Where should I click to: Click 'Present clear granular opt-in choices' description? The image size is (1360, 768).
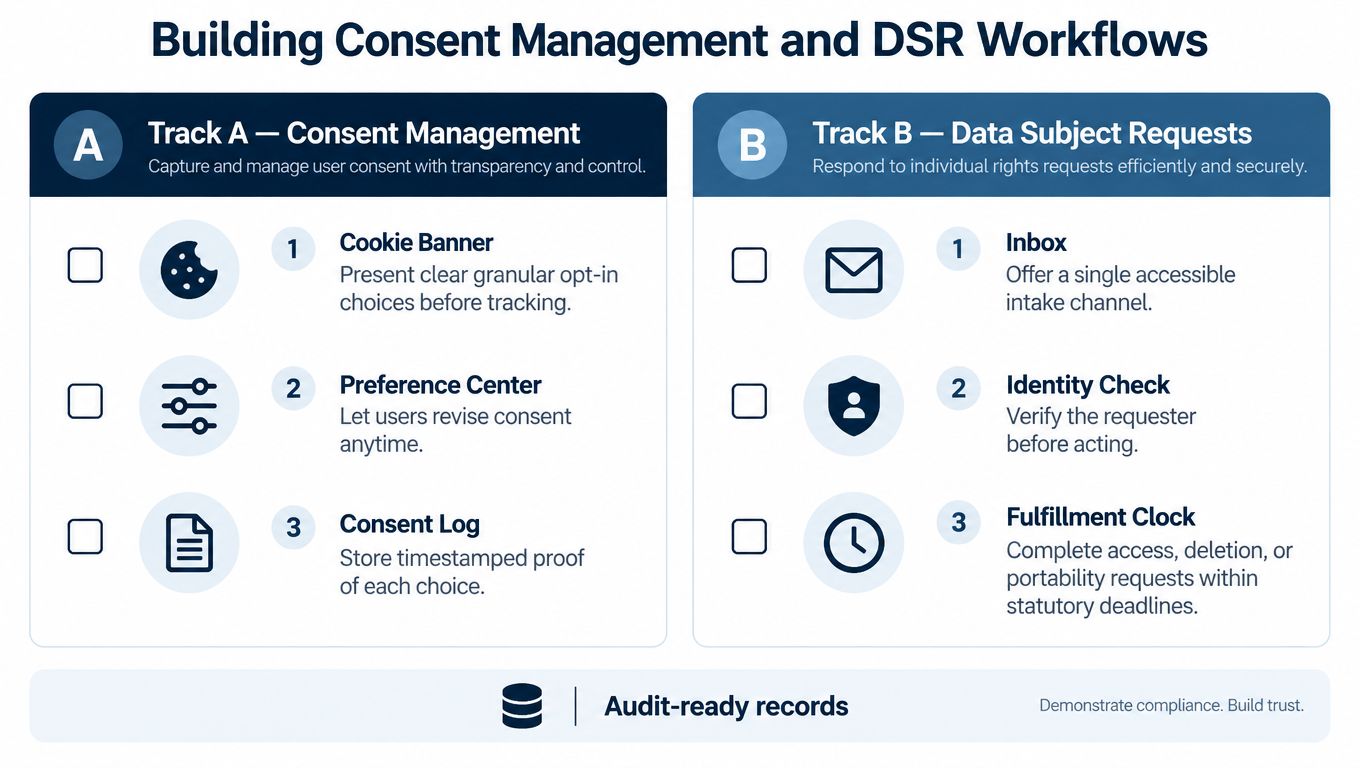pos(479,288)
